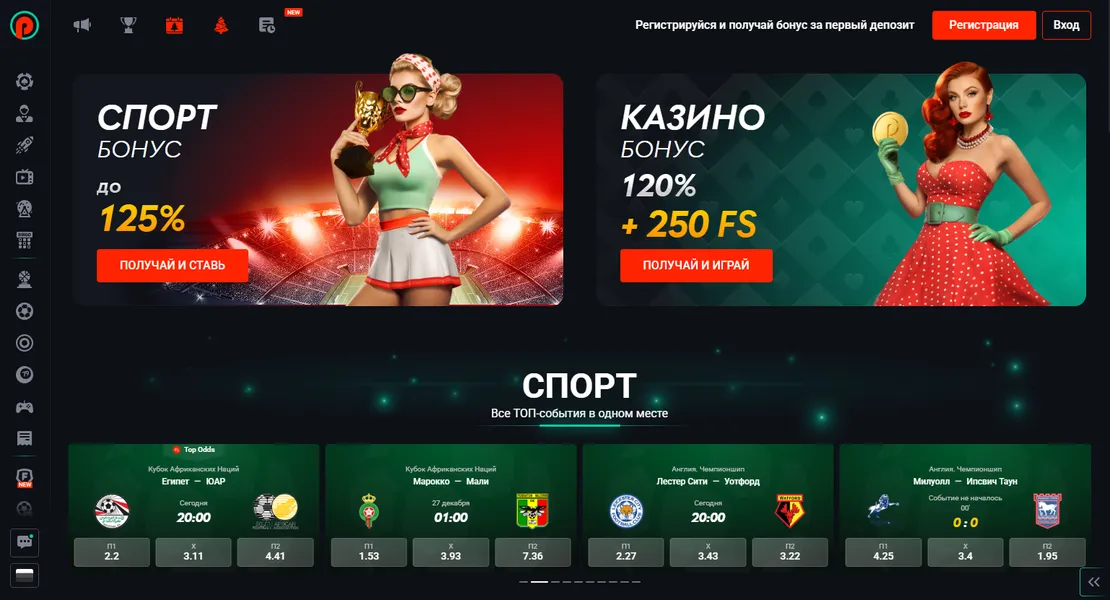Click the Вход login button

pyautogui.click(x=1066, y=25)
